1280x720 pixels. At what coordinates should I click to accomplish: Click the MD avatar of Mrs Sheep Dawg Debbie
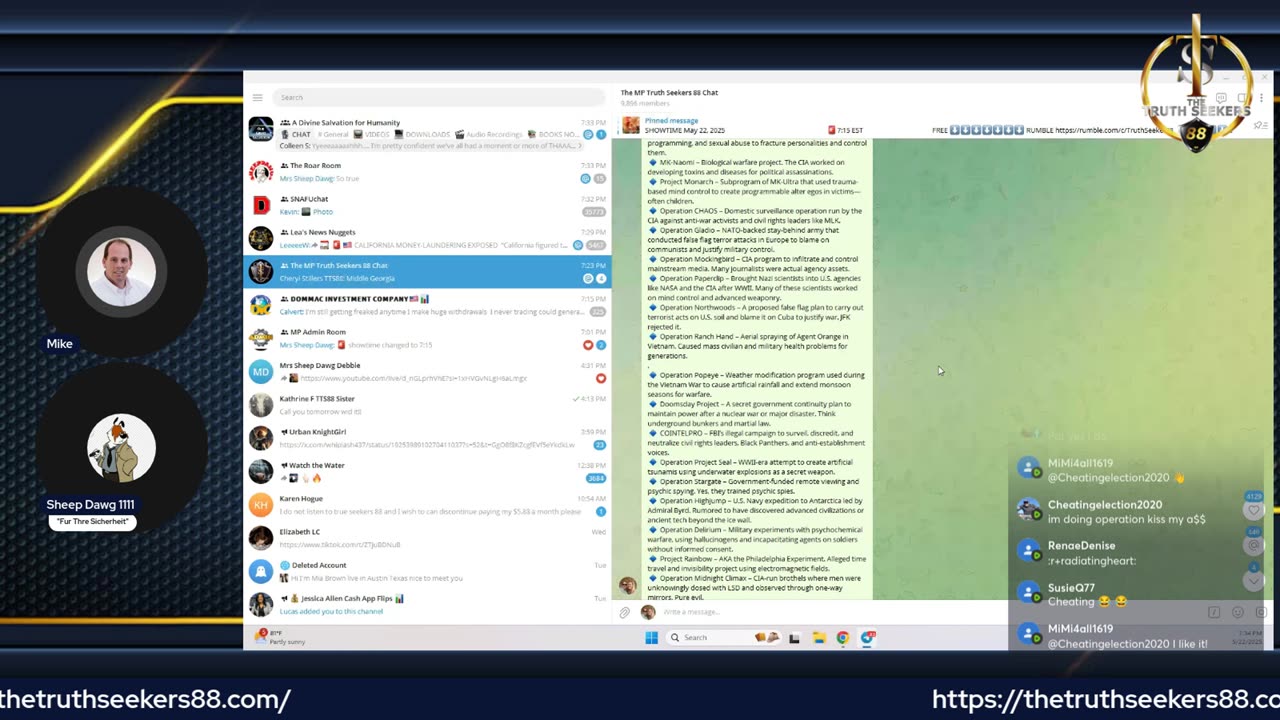pyautogui.click(x=261, y=371)
